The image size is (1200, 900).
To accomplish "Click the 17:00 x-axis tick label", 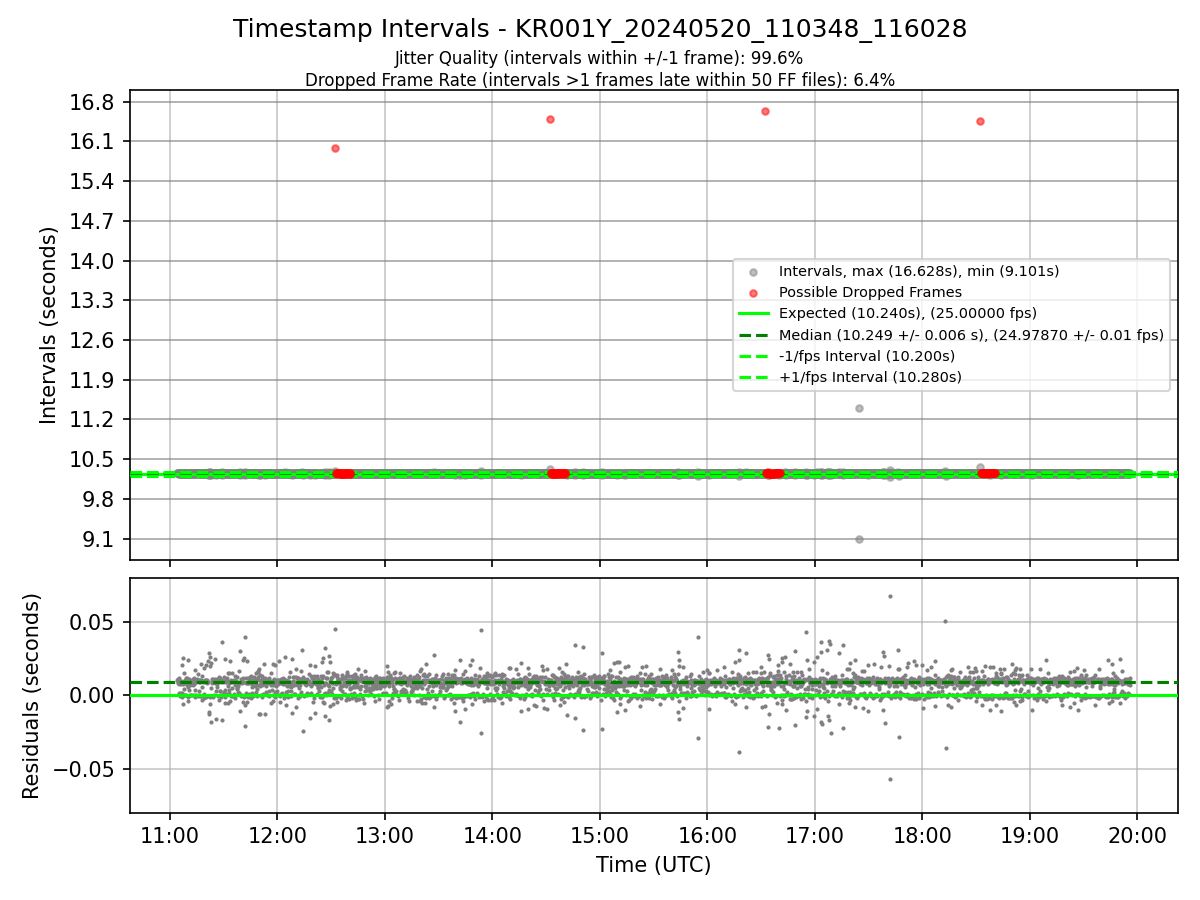I will pyautogui.click(x=814, y=835).
